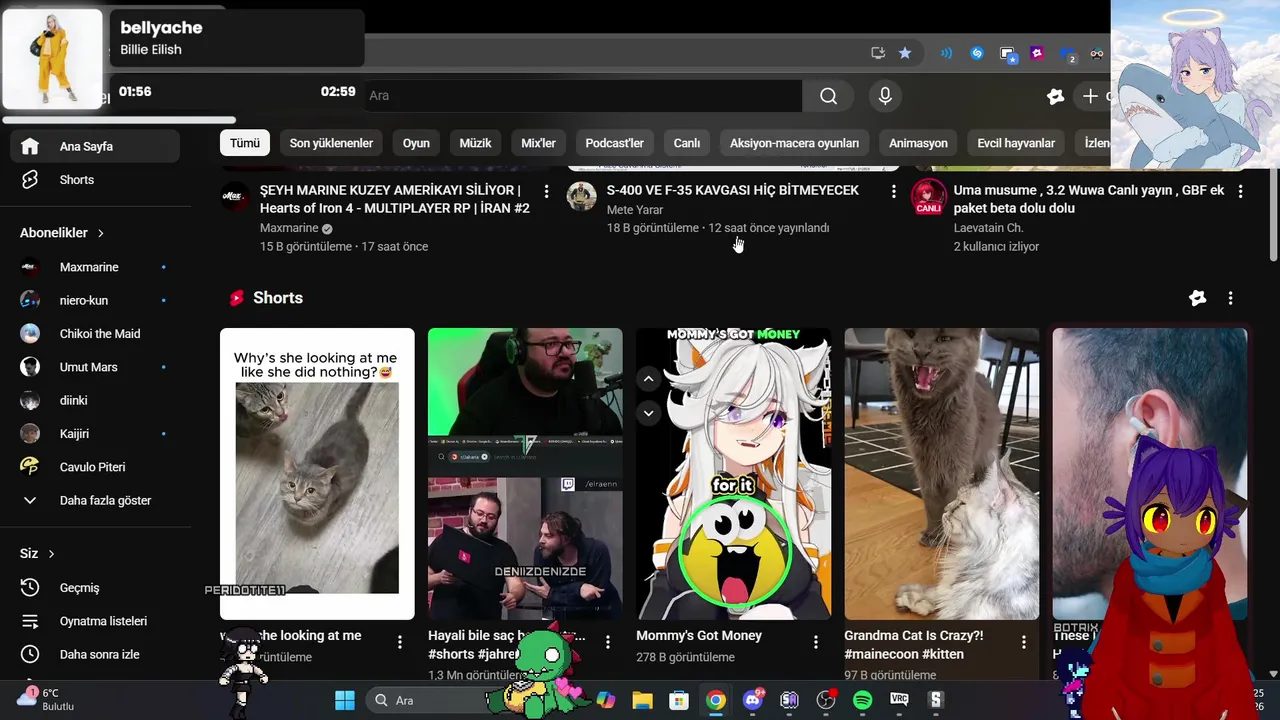Click Mete Yarar channel avatar
The image size is (1280, 720).
tap(581, 196)
